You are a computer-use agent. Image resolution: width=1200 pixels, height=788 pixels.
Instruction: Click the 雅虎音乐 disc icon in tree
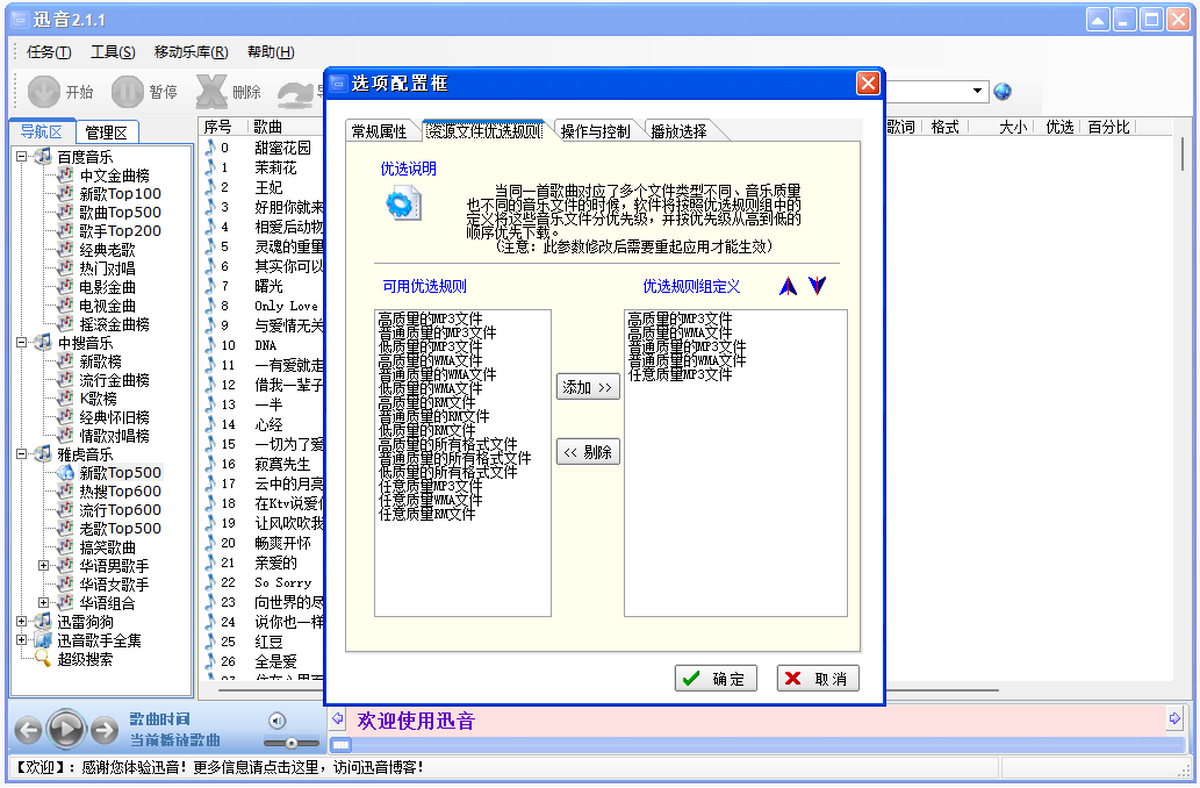42,454
